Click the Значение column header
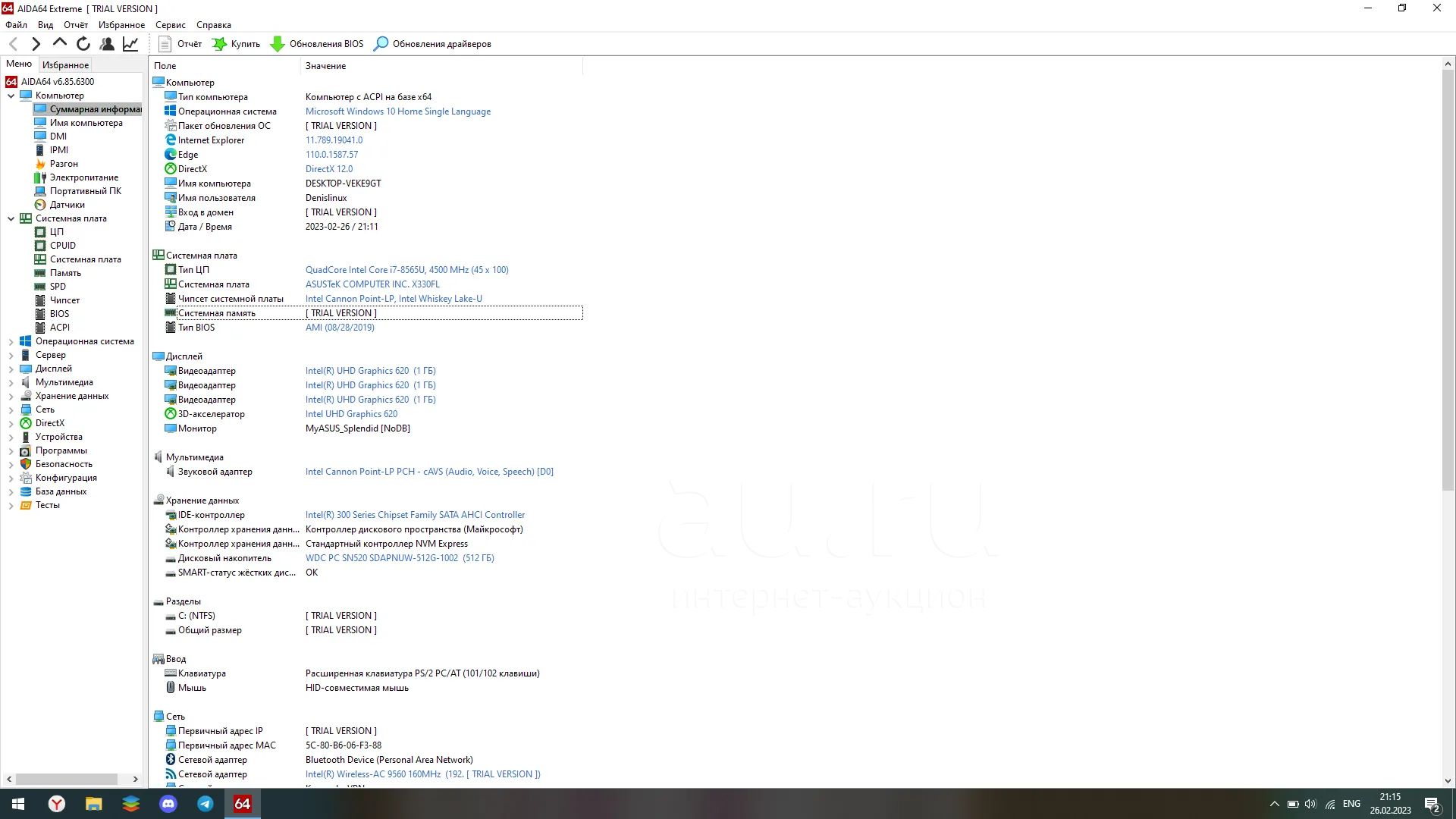Image resolution: width=1456 pixels, height=819 pixels. [x=441, y=66]
